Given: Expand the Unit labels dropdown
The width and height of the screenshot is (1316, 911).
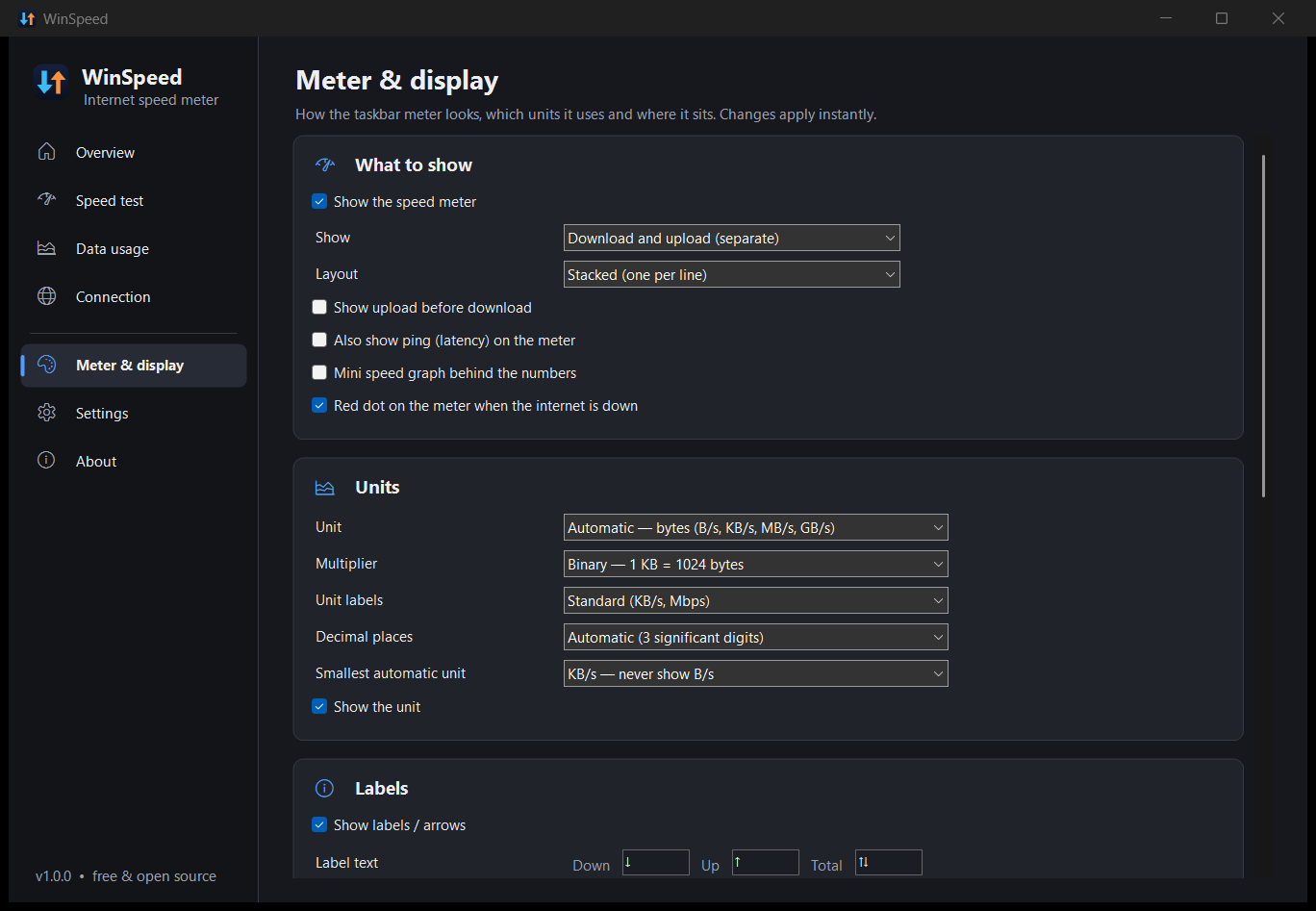Looking at the screenshot, I should tap(755, 600).
